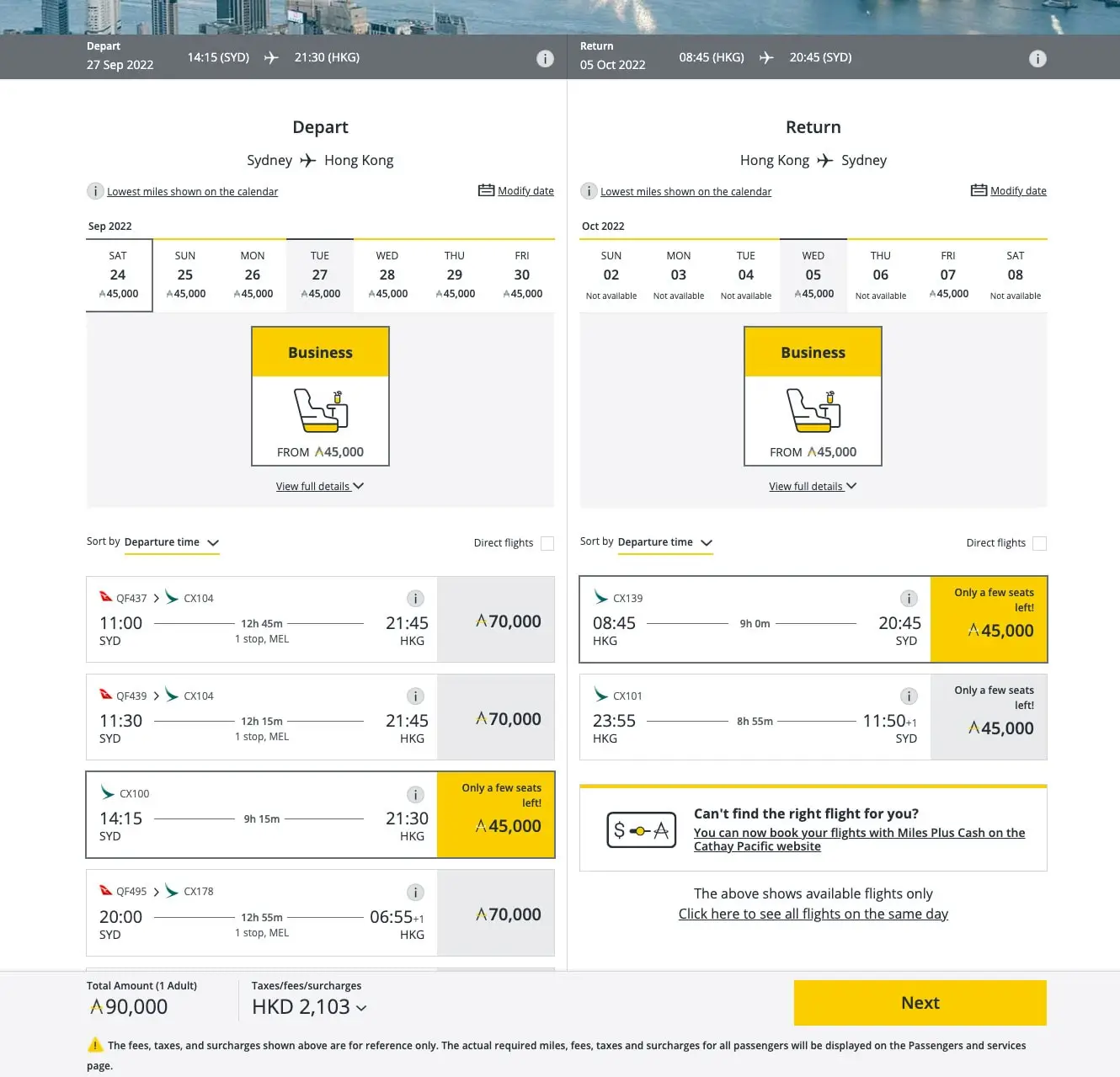1120x1077 pixels.
Task: Open Return Sort by Departure time dropdown
Action: pos(665,542)
